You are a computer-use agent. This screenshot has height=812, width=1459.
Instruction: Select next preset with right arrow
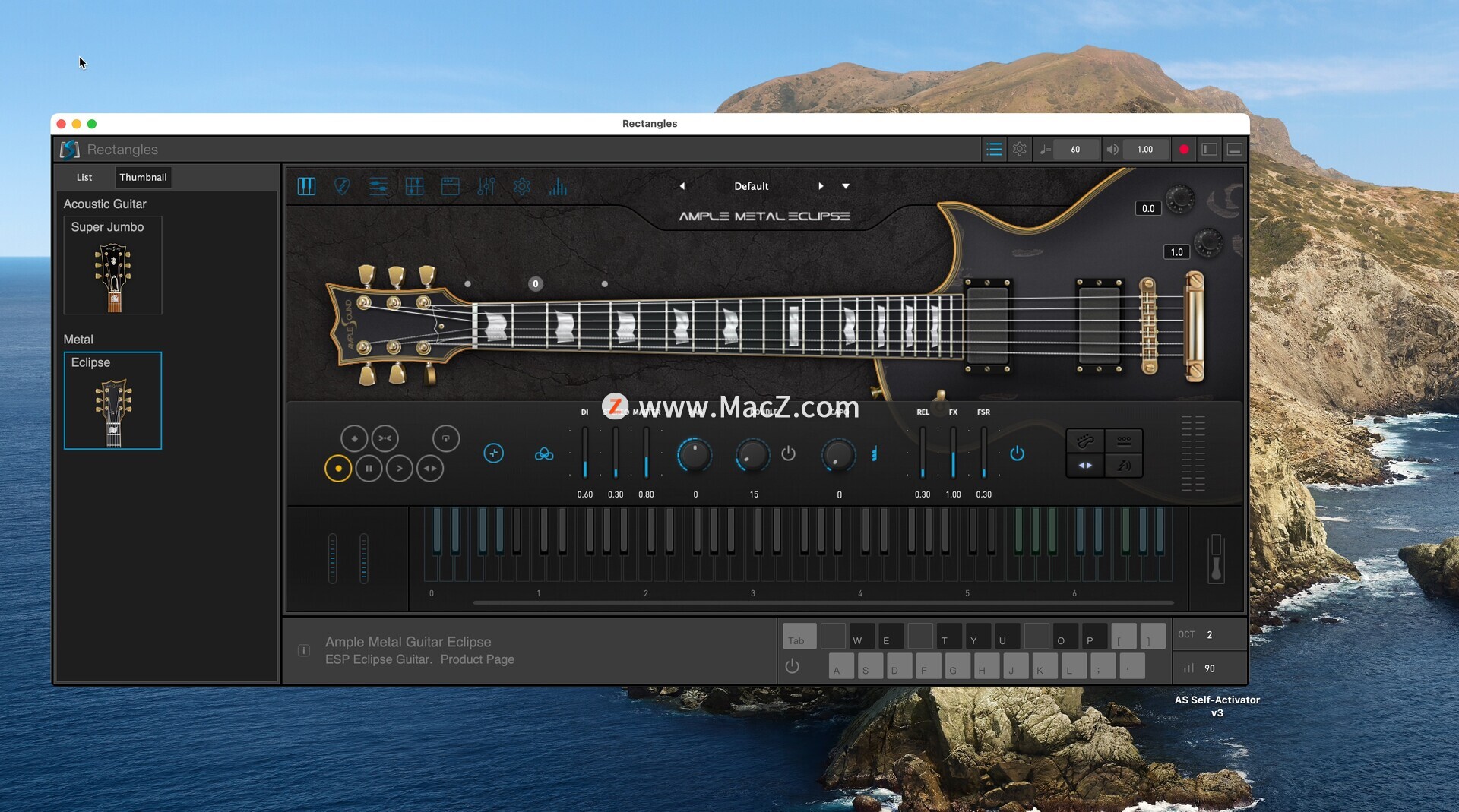click(x=821, y=186)
